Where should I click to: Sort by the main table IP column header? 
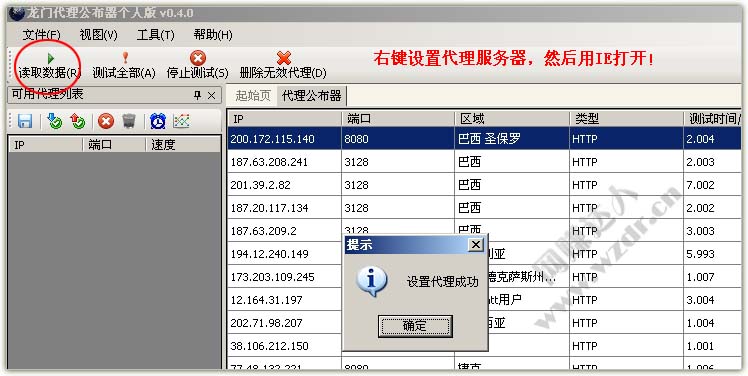point(284,119)
